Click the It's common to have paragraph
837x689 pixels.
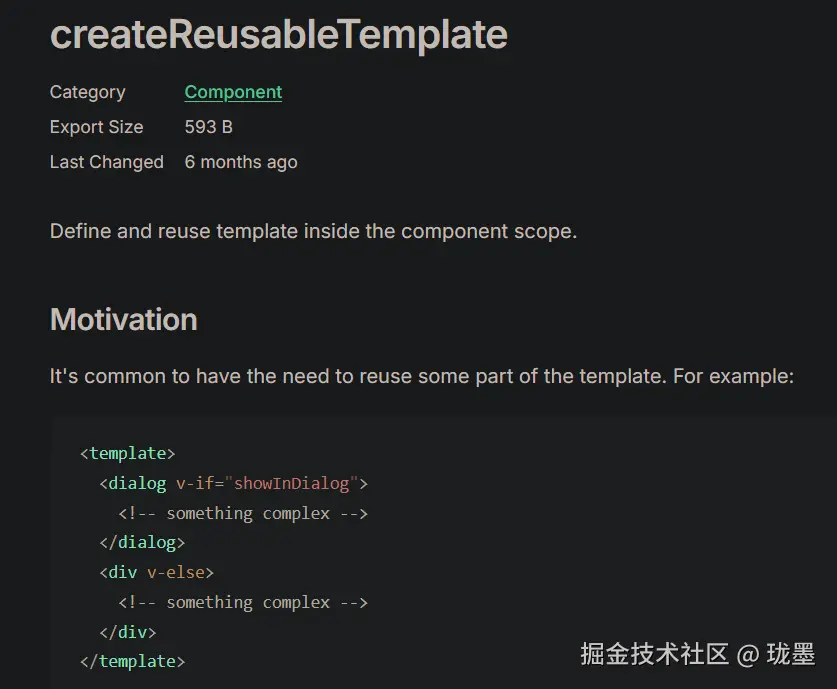click(x=421, y=377)
